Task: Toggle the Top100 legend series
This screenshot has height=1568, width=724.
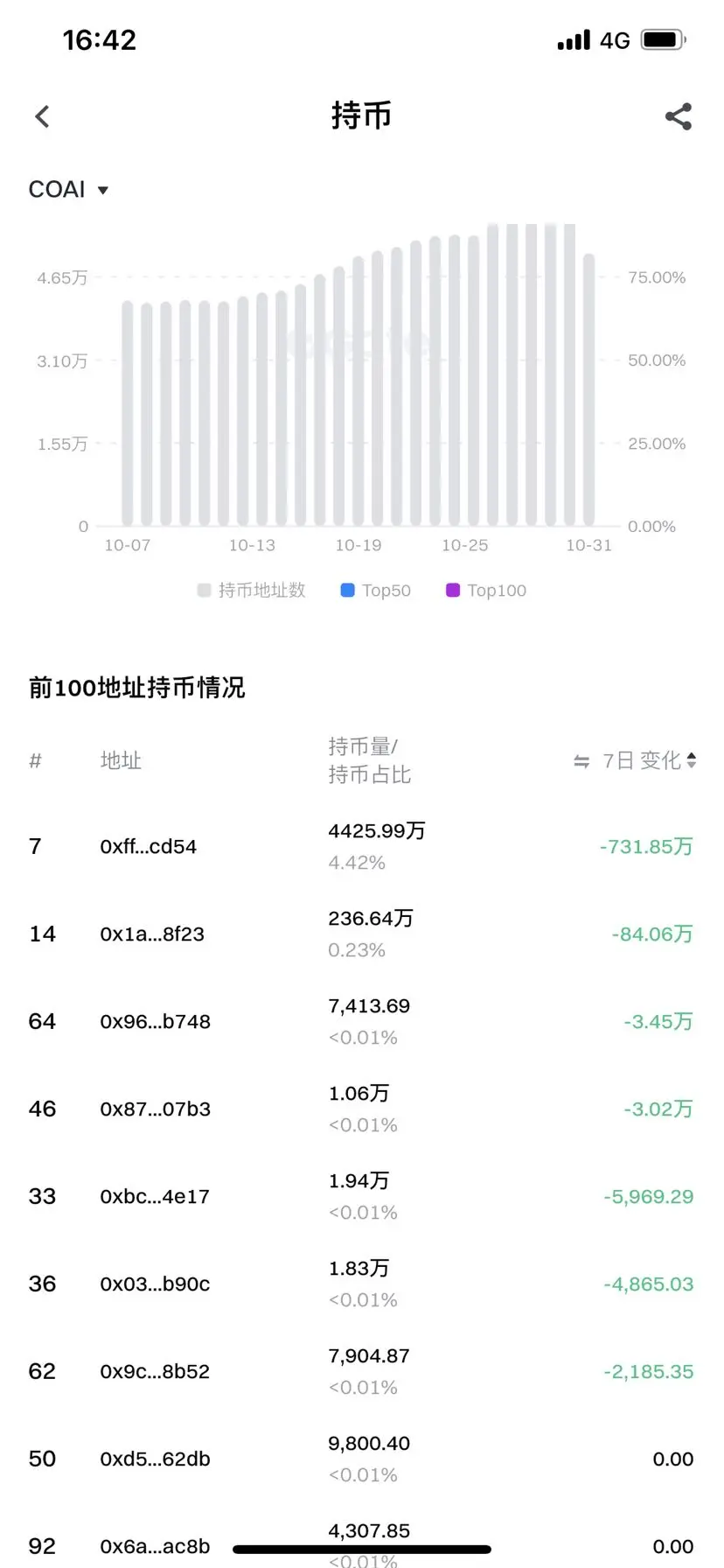Action: pyautogui.click(x=486, y=591)
